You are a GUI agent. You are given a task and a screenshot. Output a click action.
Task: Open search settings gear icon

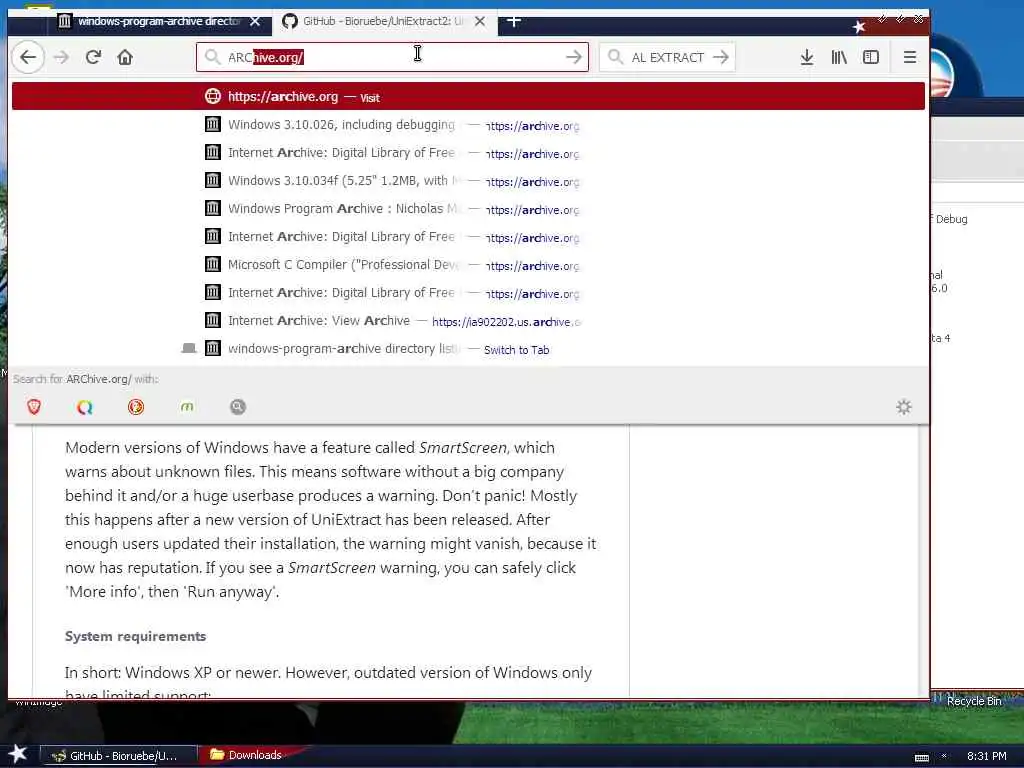click(x=904, y=407)
